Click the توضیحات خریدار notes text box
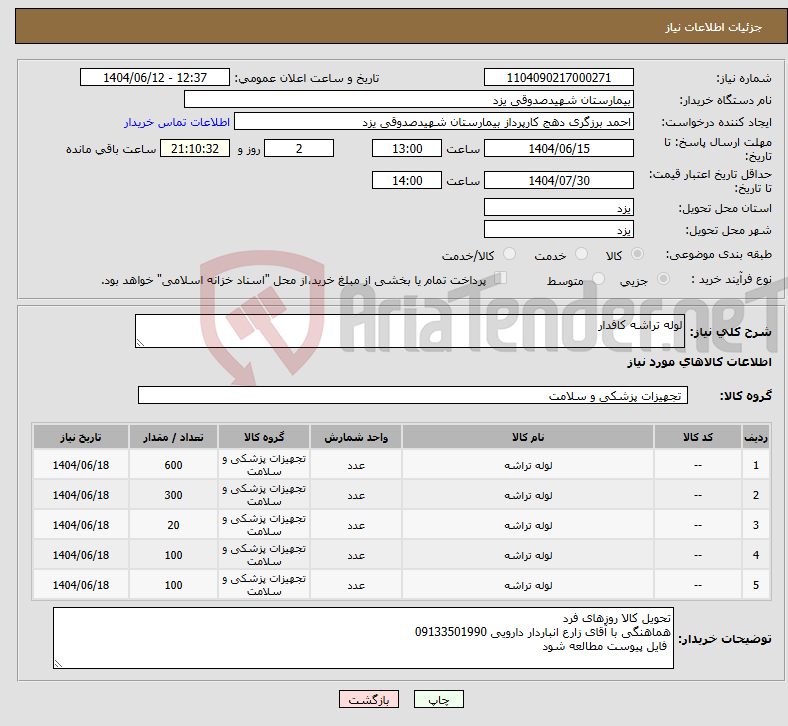The width and height of the screenshot is (788, 726). click(x=363, y=637)
